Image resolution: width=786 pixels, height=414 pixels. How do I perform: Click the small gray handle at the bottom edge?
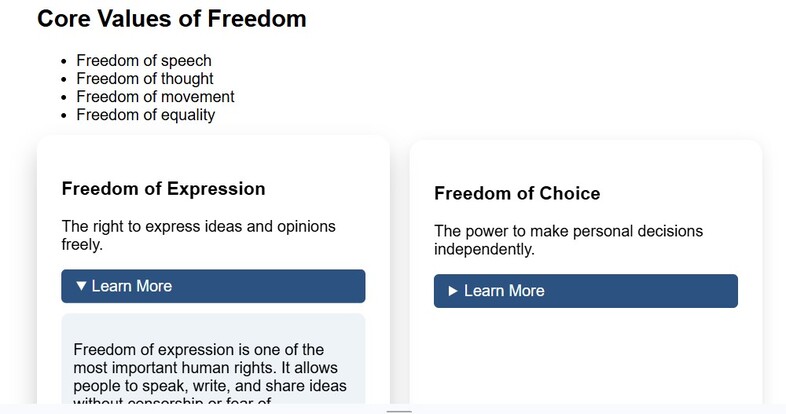point(399,410)
